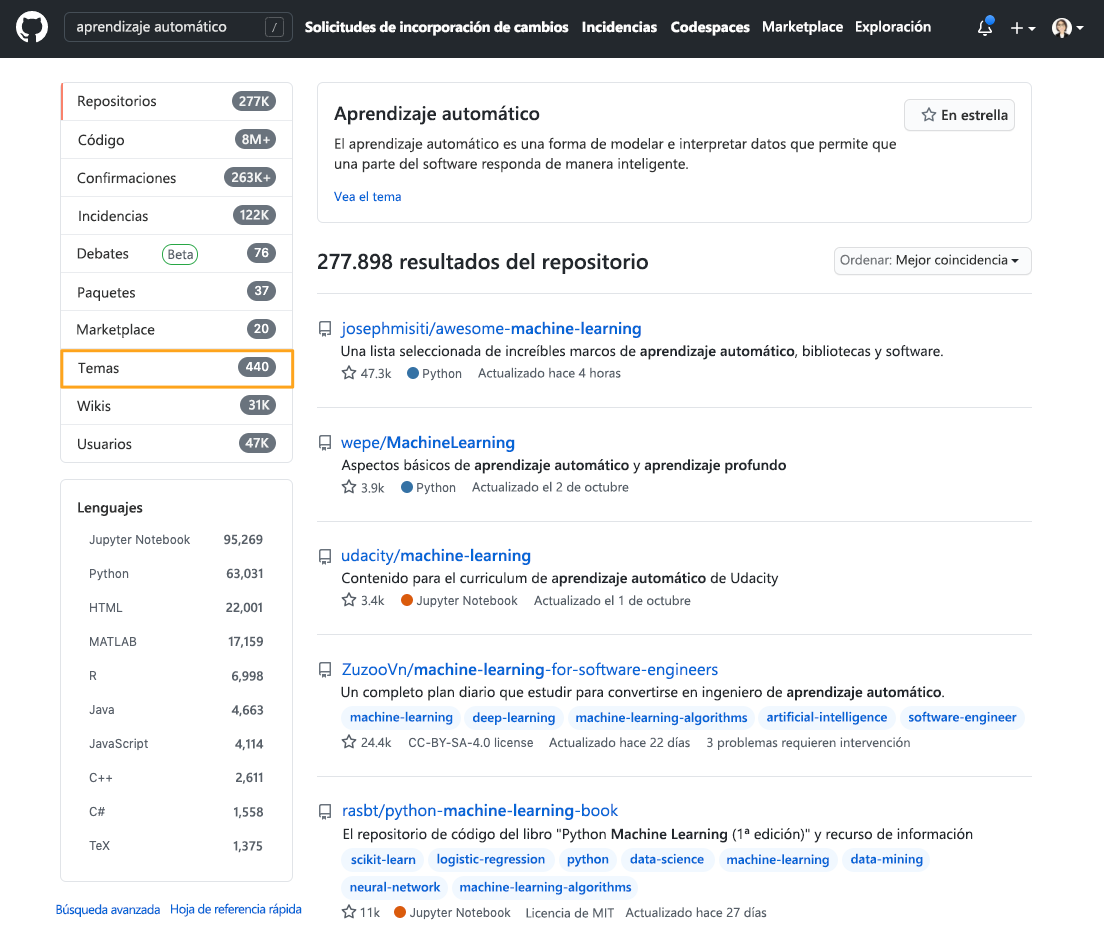Filter by MATLAB language
This screenshot has height=944, width=1104.
(x=176, y=642)
